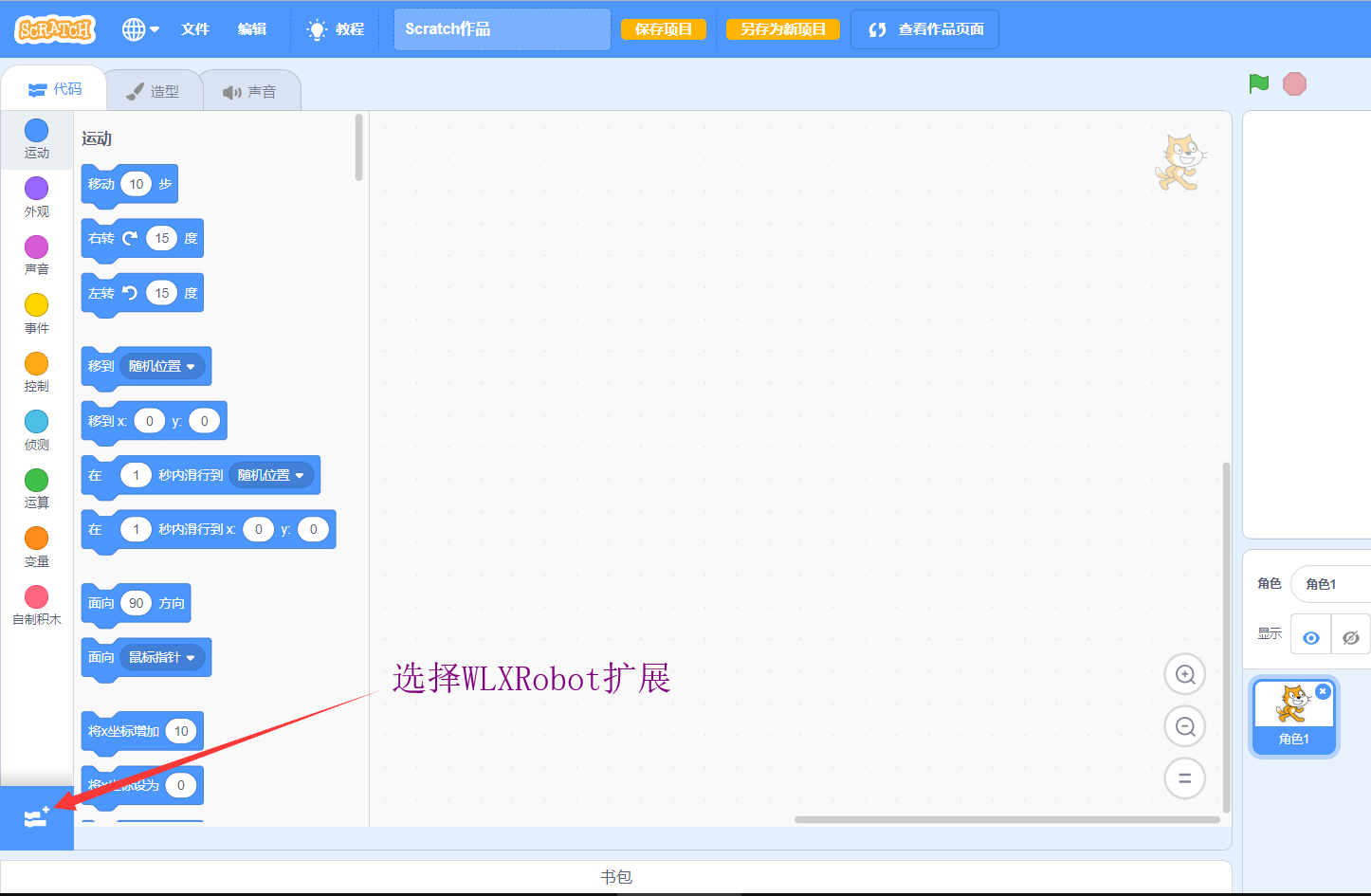Click the green flag to run
The width and height of the screenshot is (1371, 896).
click(1258, 83)
